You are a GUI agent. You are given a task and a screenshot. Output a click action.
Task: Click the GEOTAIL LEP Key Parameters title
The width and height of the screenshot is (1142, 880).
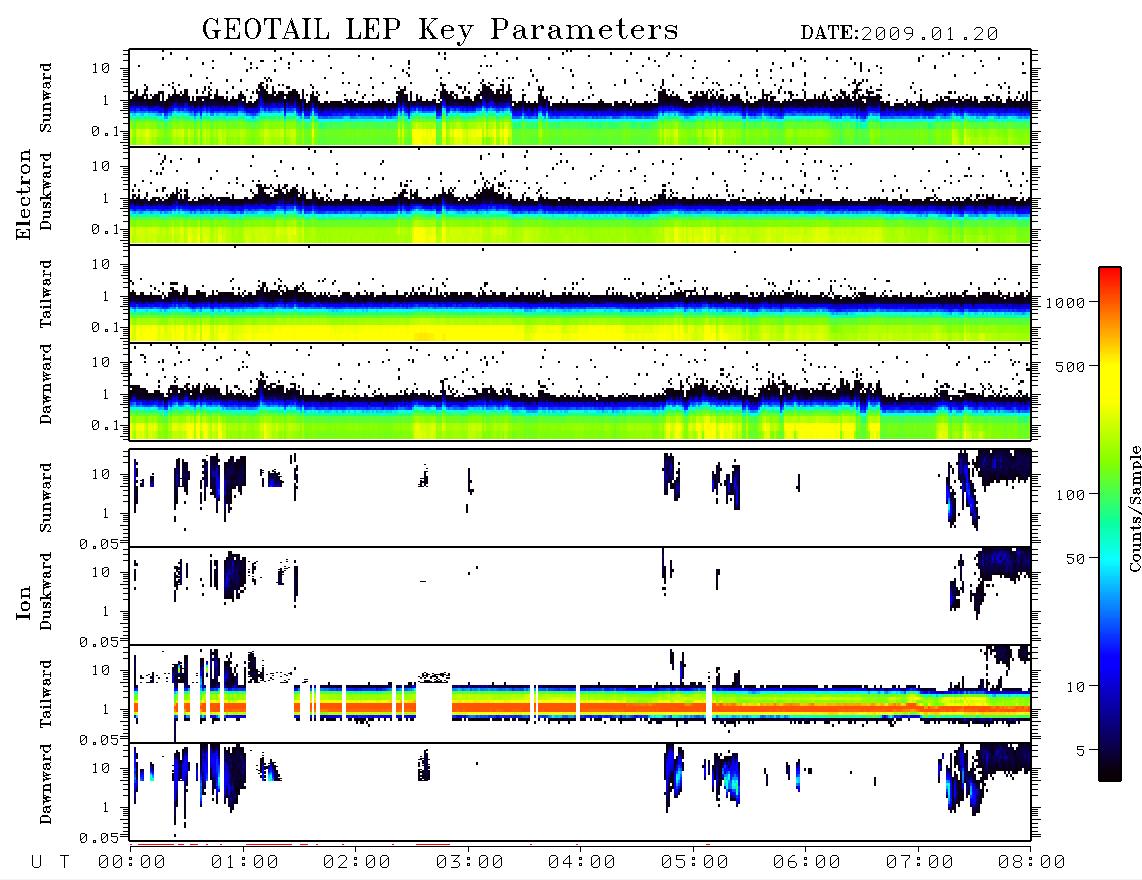pyautogui.click(x=440, y=30)
